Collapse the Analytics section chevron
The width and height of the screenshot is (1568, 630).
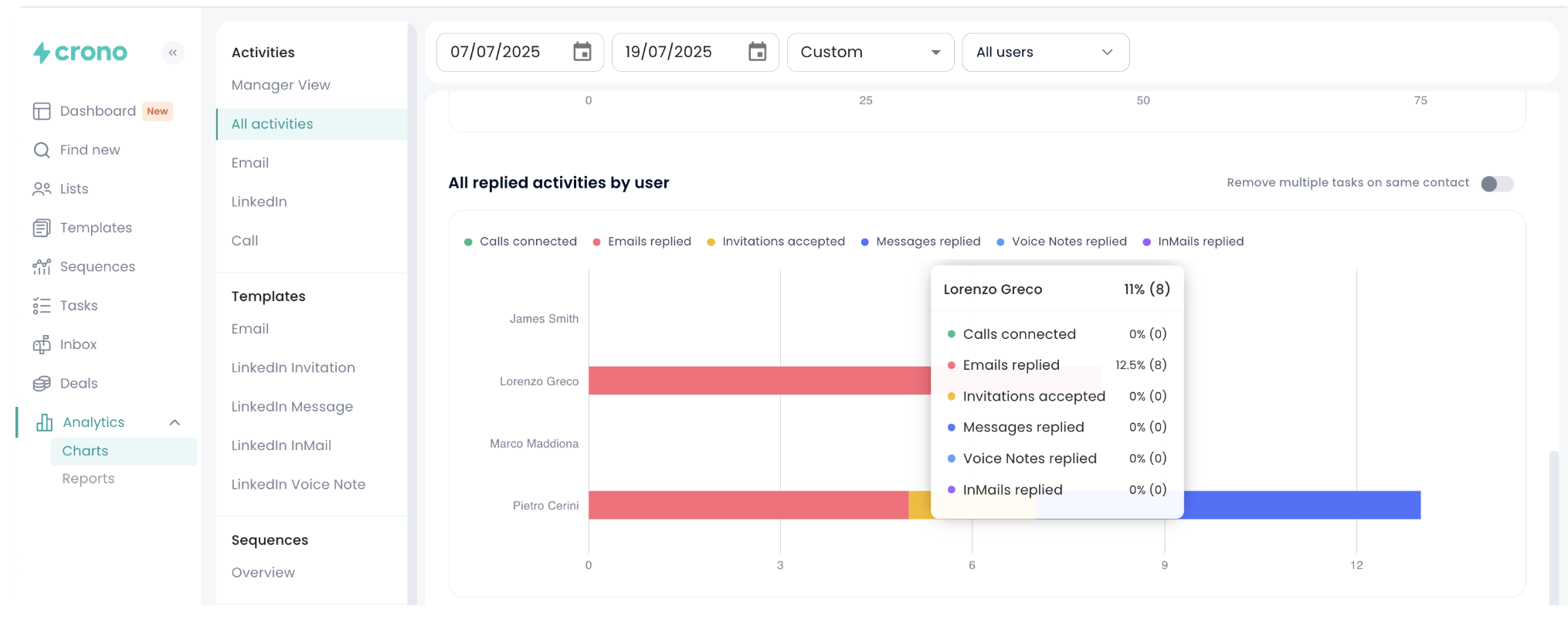175,422
